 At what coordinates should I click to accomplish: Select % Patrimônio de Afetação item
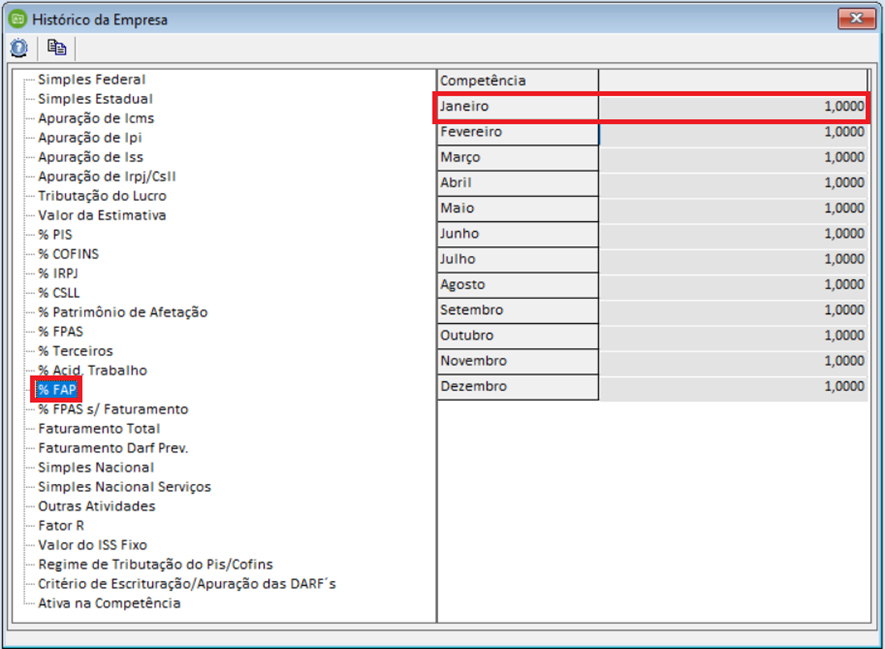click(x=122, y=312)
